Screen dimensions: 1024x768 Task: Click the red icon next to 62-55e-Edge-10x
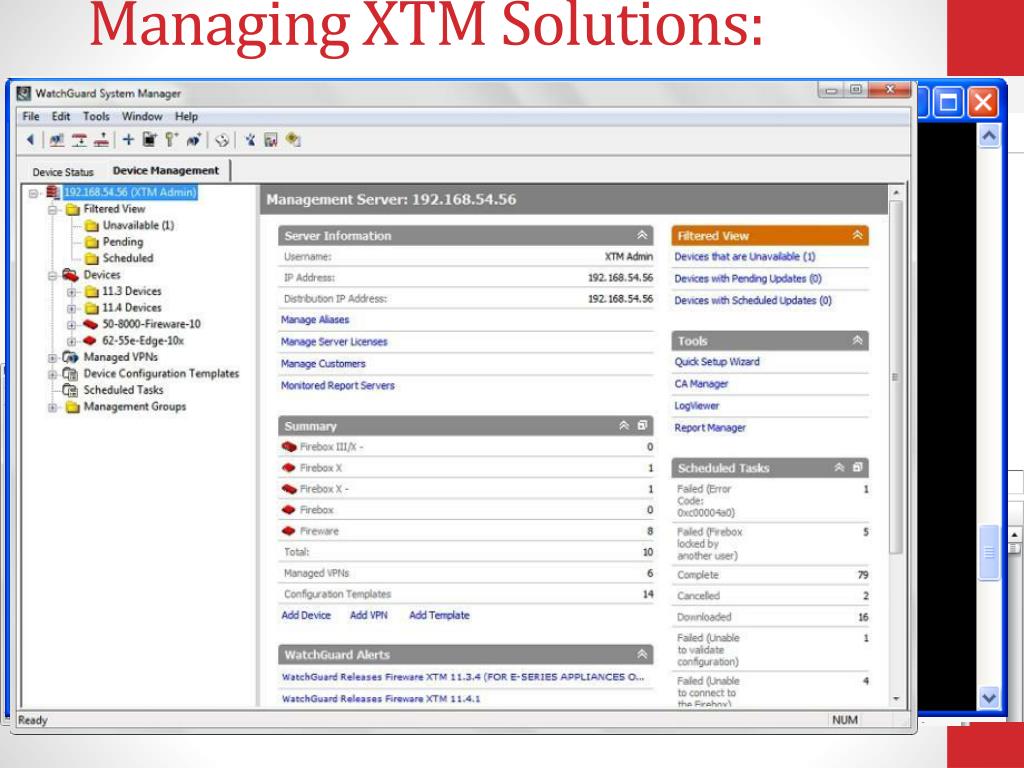tap(91, 341)
